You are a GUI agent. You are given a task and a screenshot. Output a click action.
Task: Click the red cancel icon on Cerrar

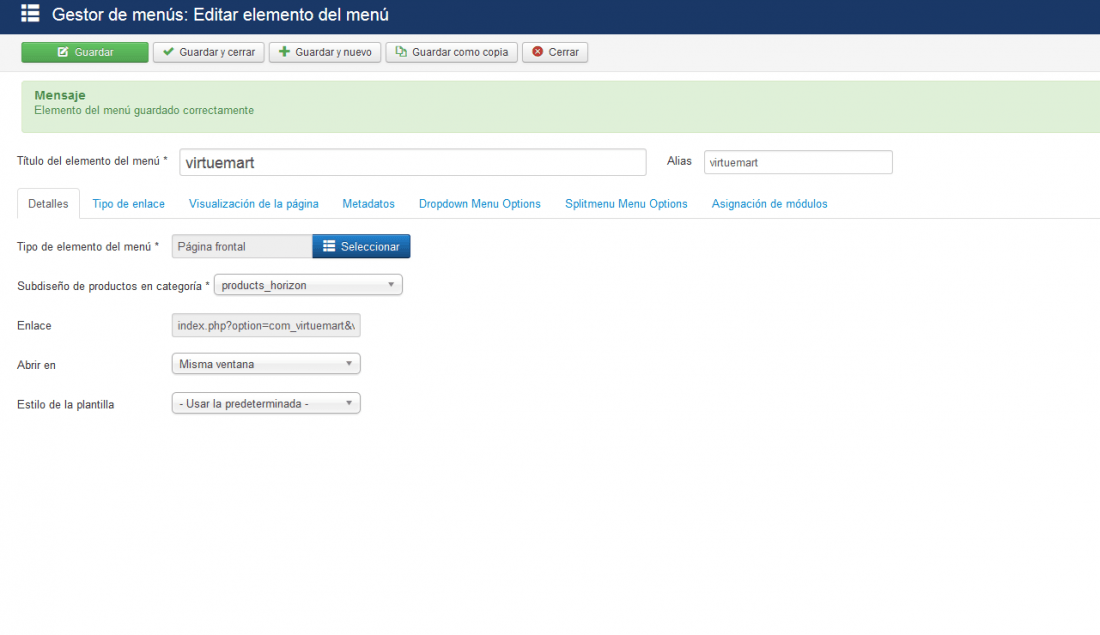point(538,52)
